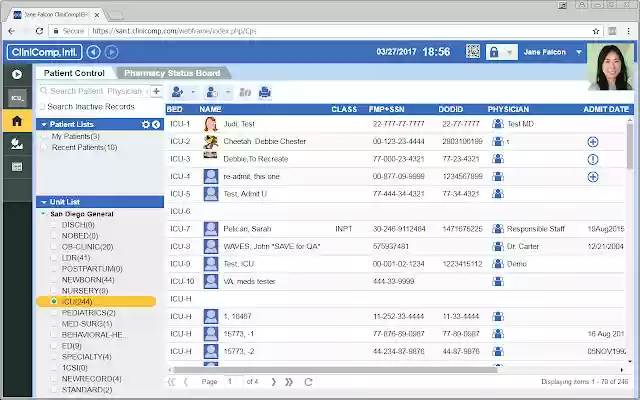
Task: Click physician icon in Pelican, Sarah row
Action: (x=498, y=229)
